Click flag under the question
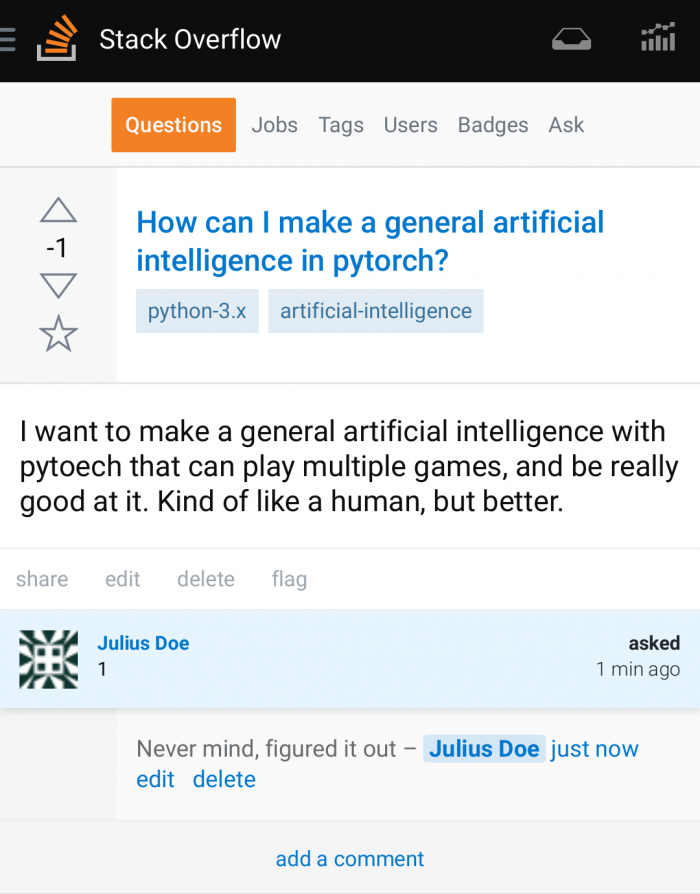 click(x=289, y=579)
